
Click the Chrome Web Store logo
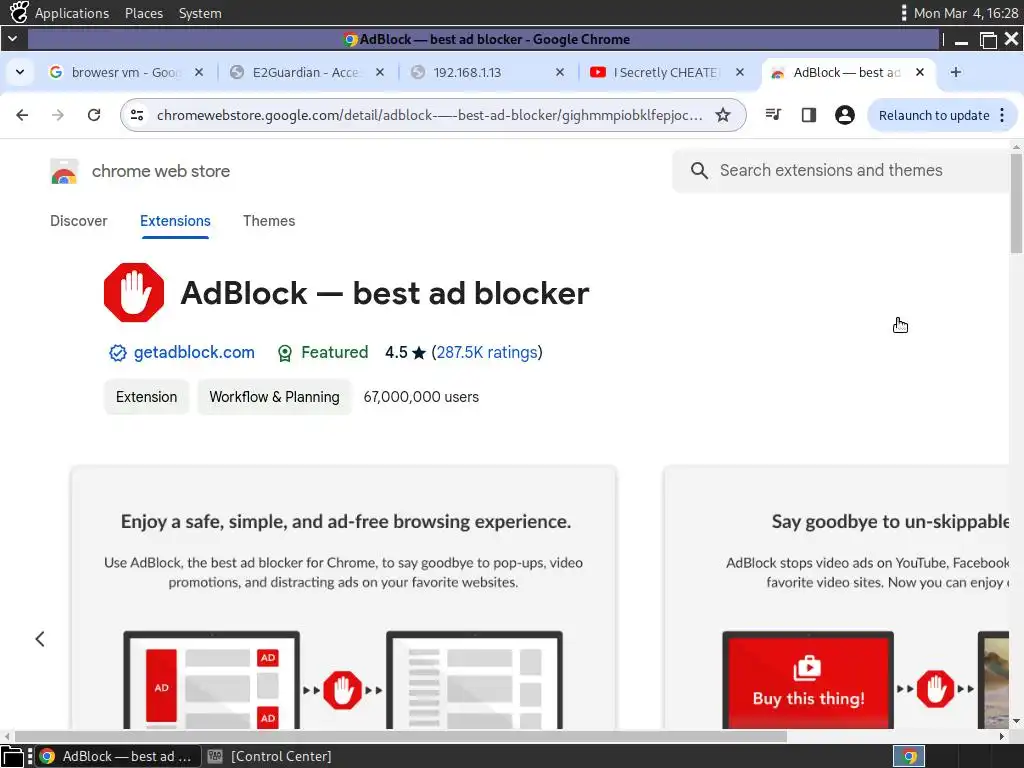coord(64,171)
